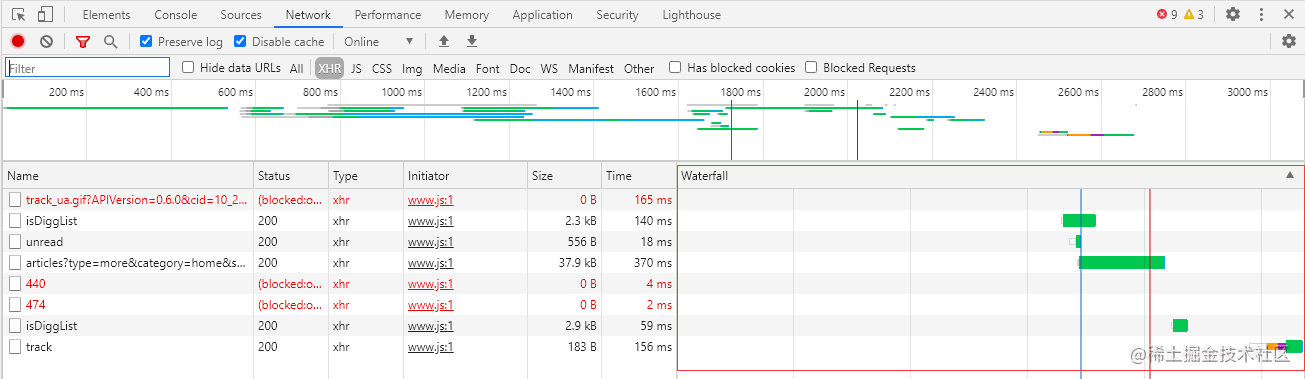1305x379 pixels.
Task: Toggle the device toolbar icon
Action: coord(45,15)
